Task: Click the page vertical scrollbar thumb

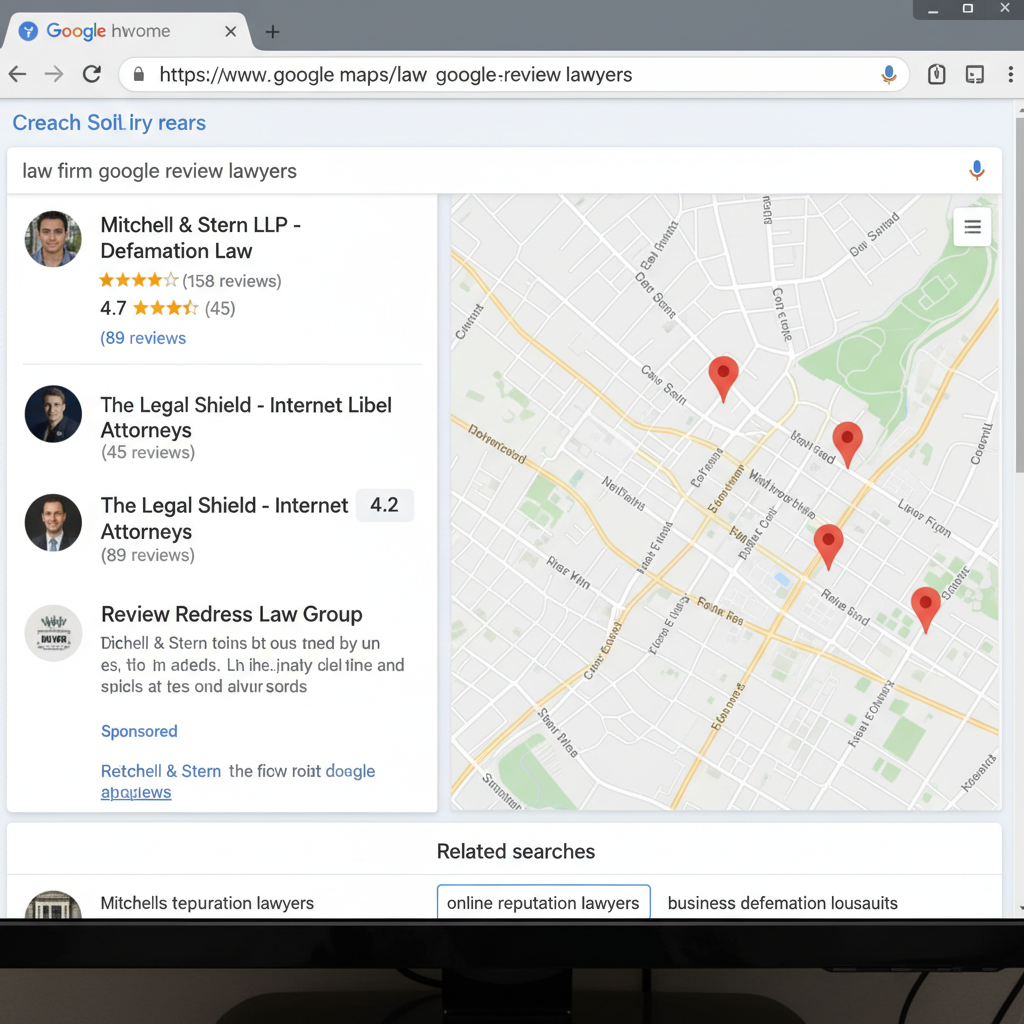Action: tap(1019, 294)
